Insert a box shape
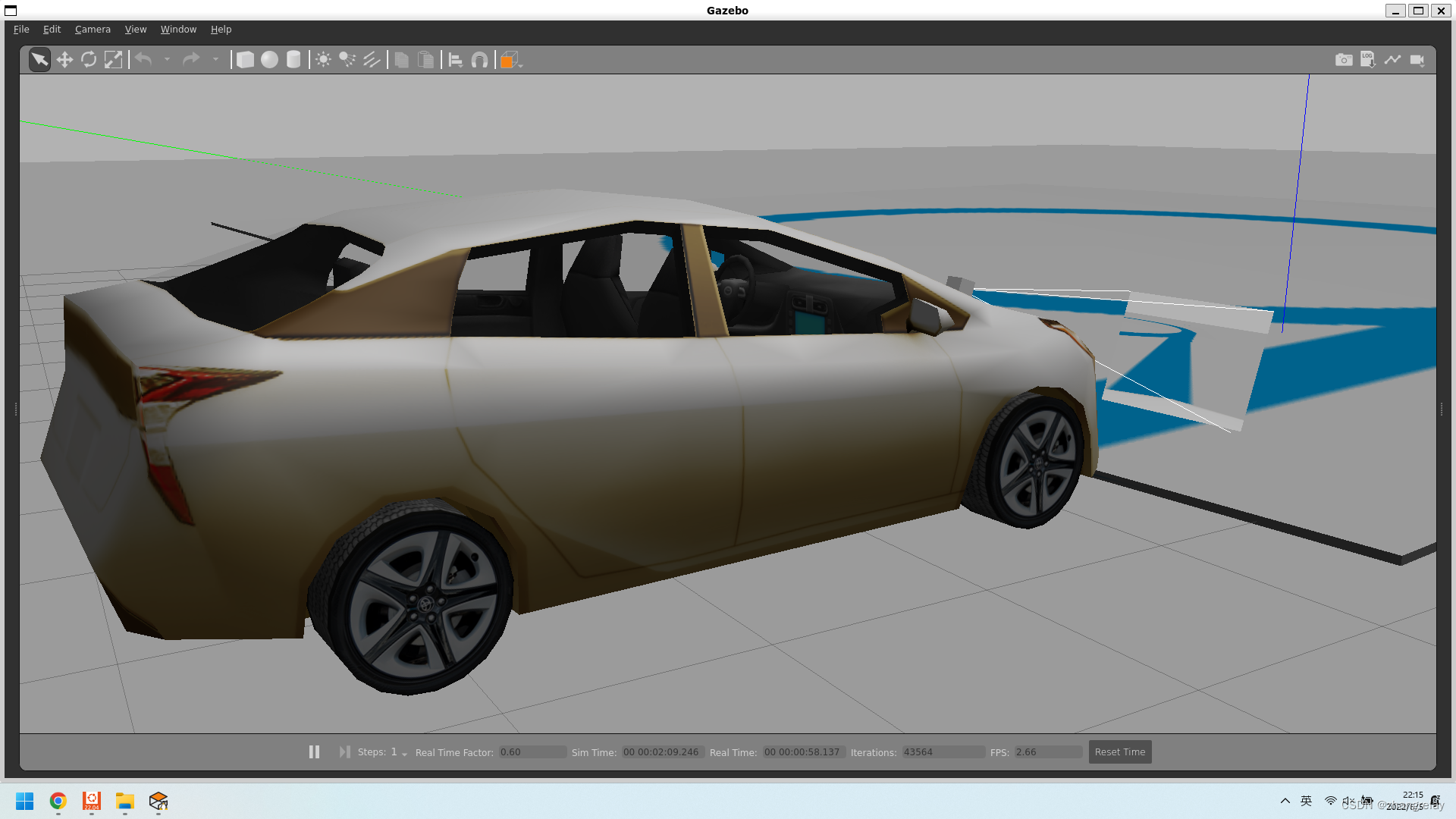The width and height of the screenshot is (1456, 819). 245,60
